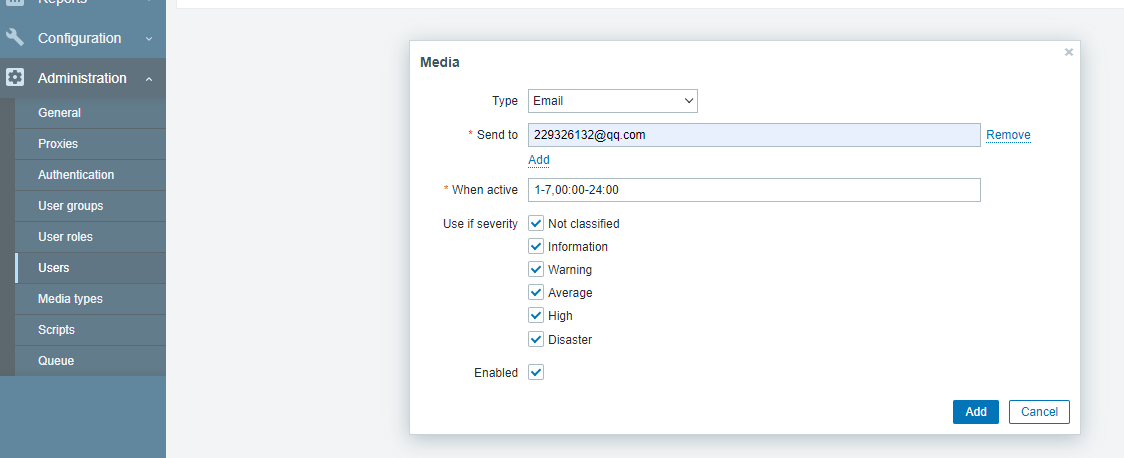
Task: Click the Media dialog title
Action: pyautogui.click(x=439, y=62)
